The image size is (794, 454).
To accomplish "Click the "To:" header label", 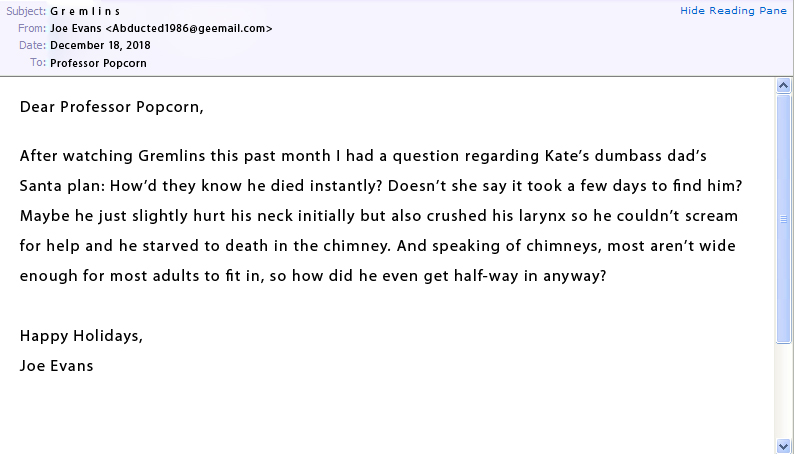I will click(37, 63).
